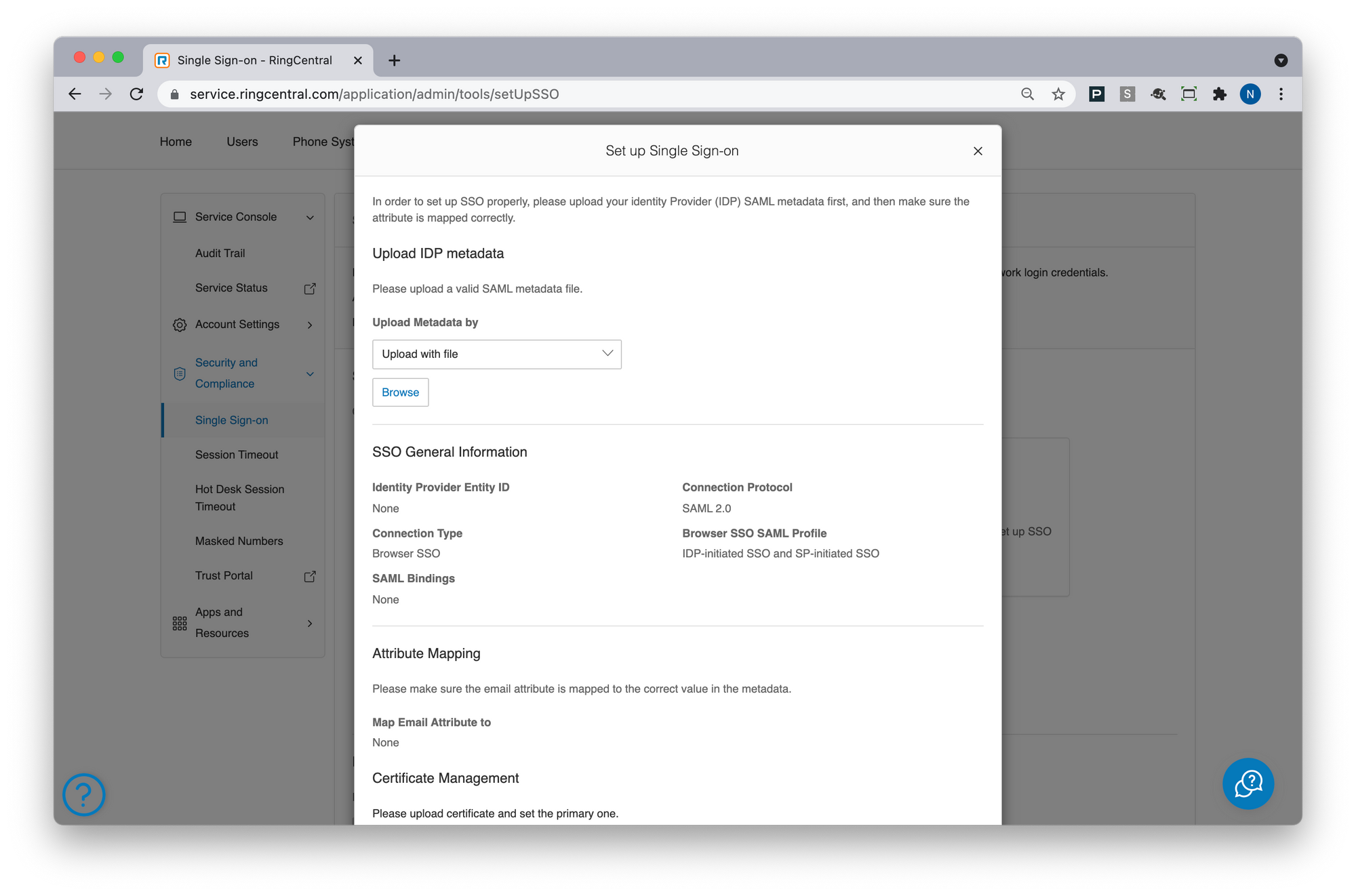
Task: Click the macOS green fullscreen window button
Action: coord(118,57)
